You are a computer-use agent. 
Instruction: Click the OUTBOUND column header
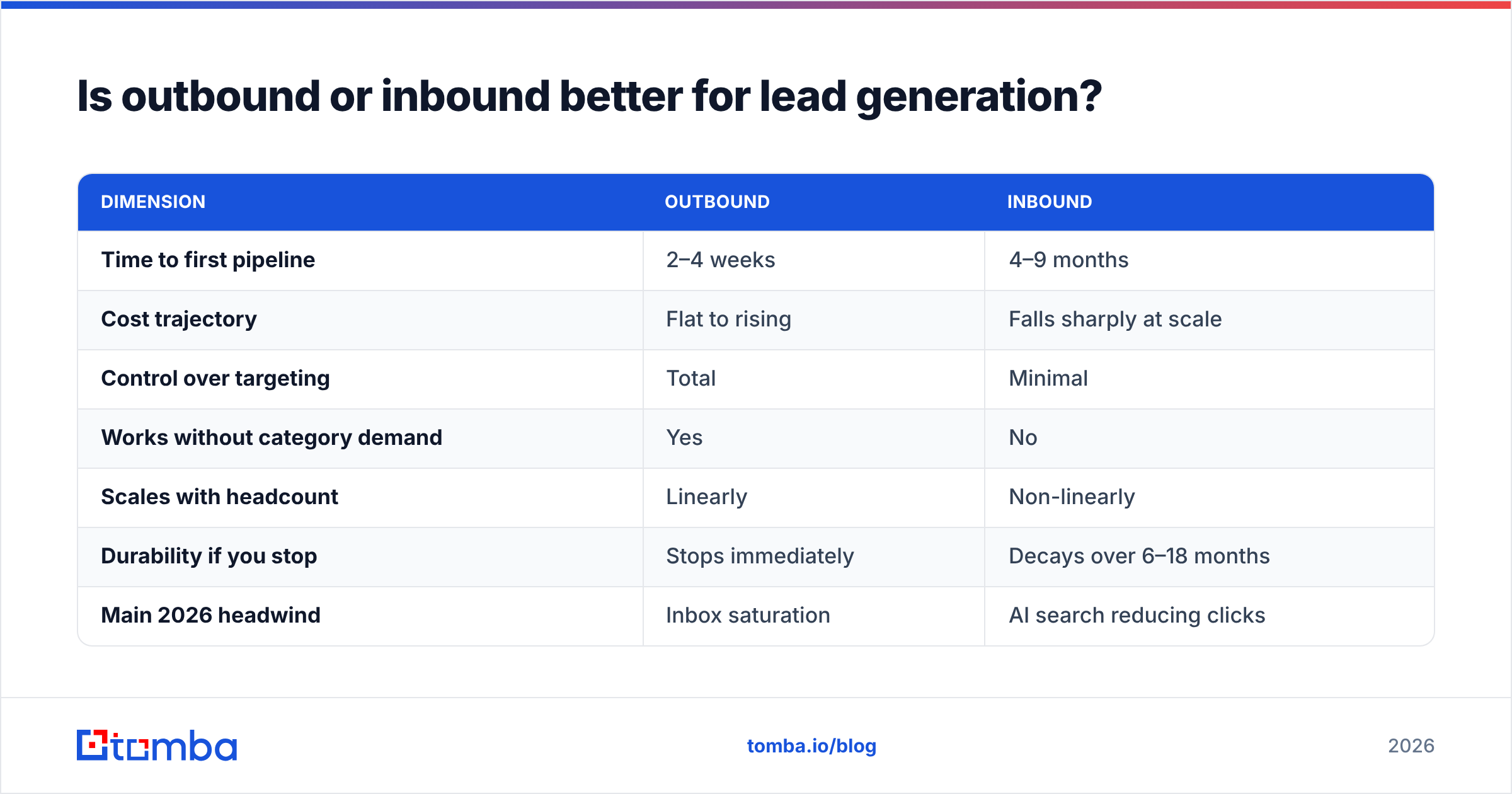click(717, 202)
